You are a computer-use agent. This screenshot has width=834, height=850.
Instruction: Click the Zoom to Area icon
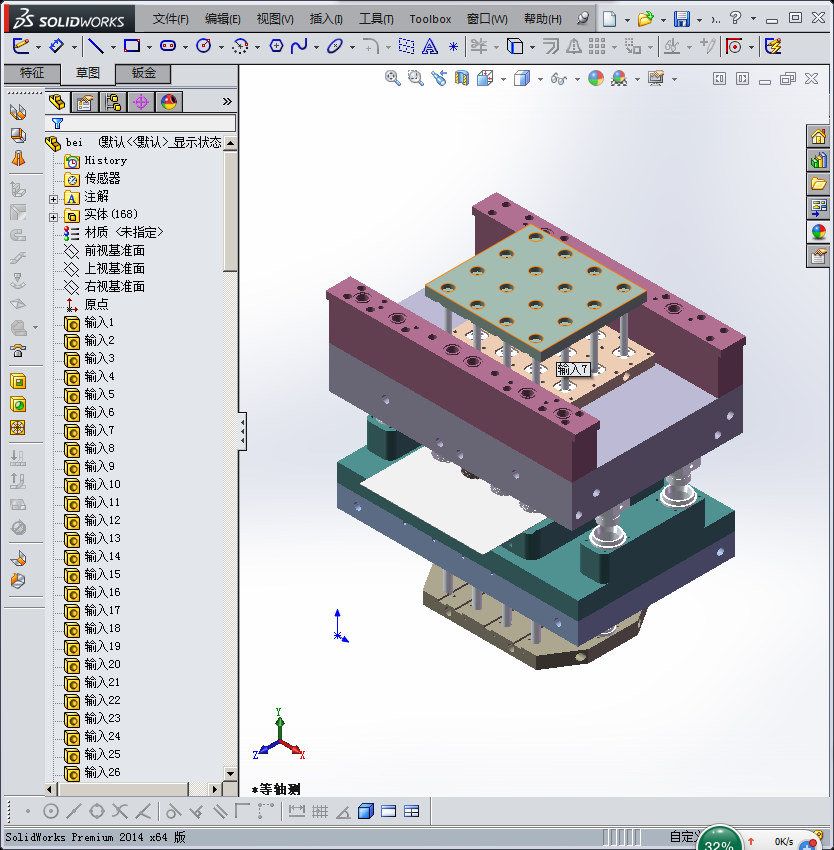415,79
